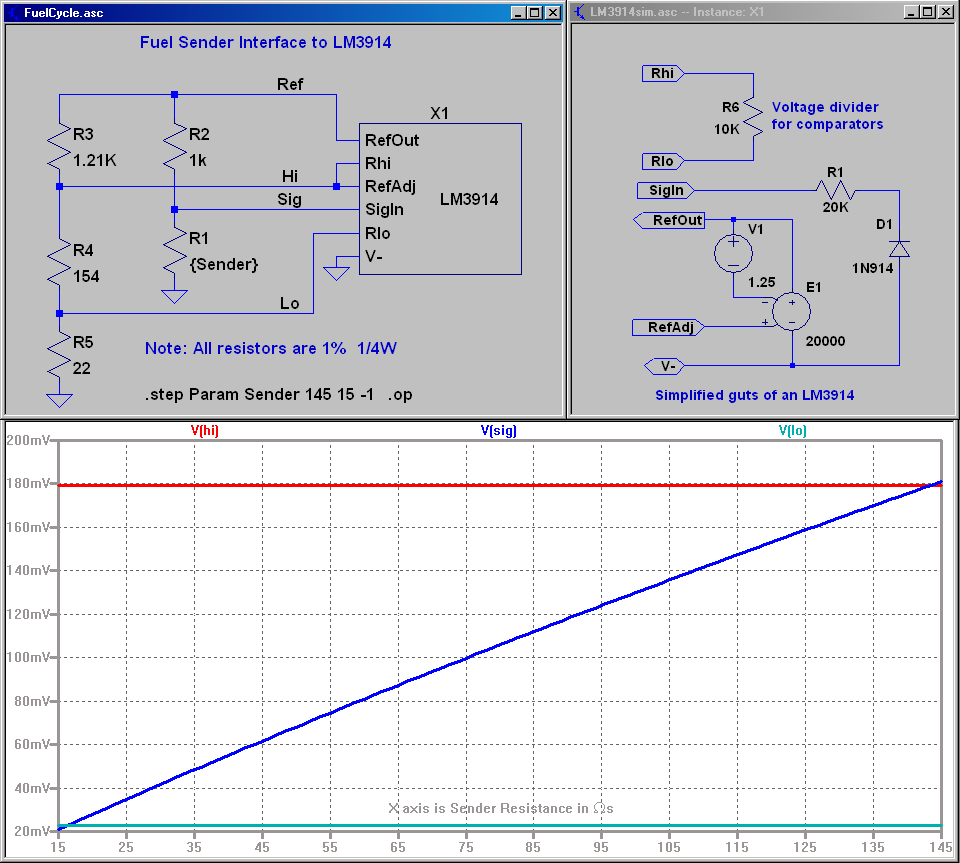This screenshot has width=960, height=863.
Task: Select the R5 resistor symbol in FuelCycle schematic
Action: [59, 354]
